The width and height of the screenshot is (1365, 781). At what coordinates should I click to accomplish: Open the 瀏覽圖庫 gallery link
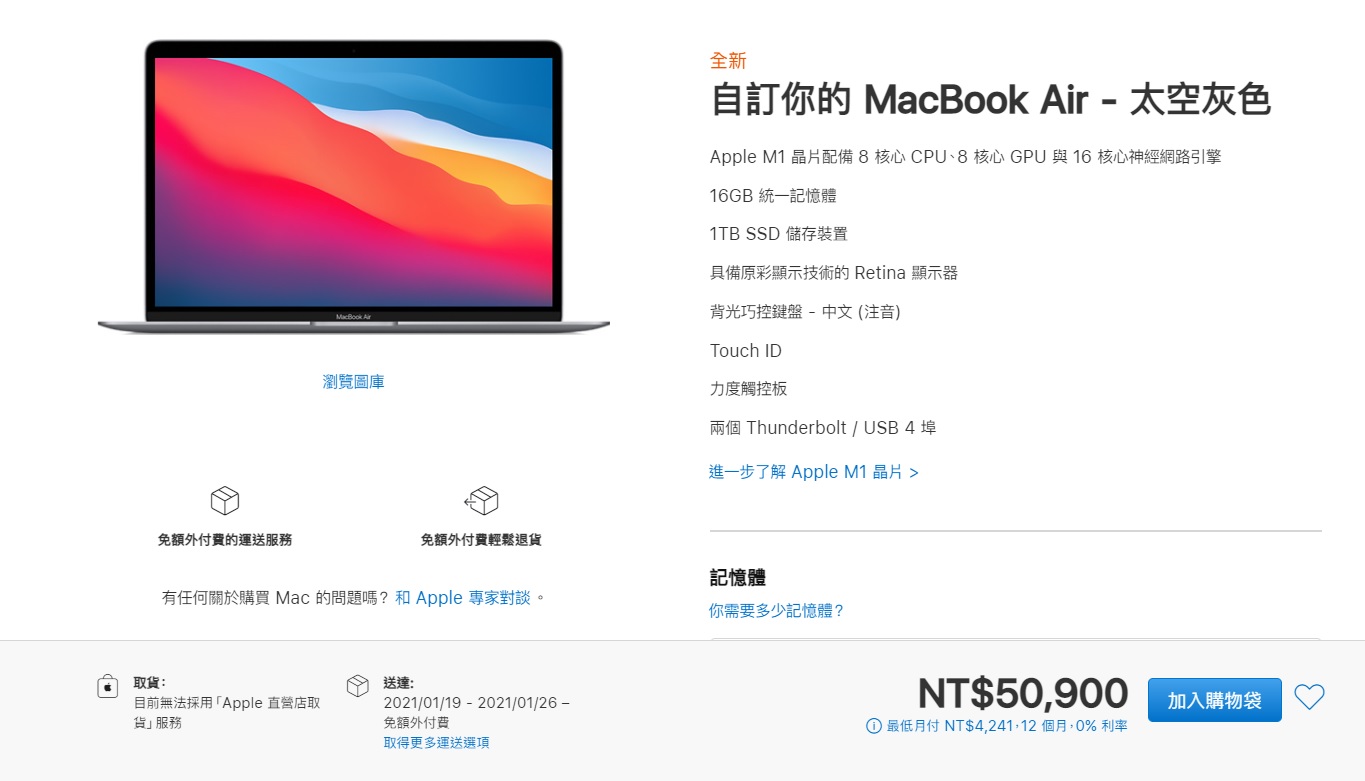point(353,382)
